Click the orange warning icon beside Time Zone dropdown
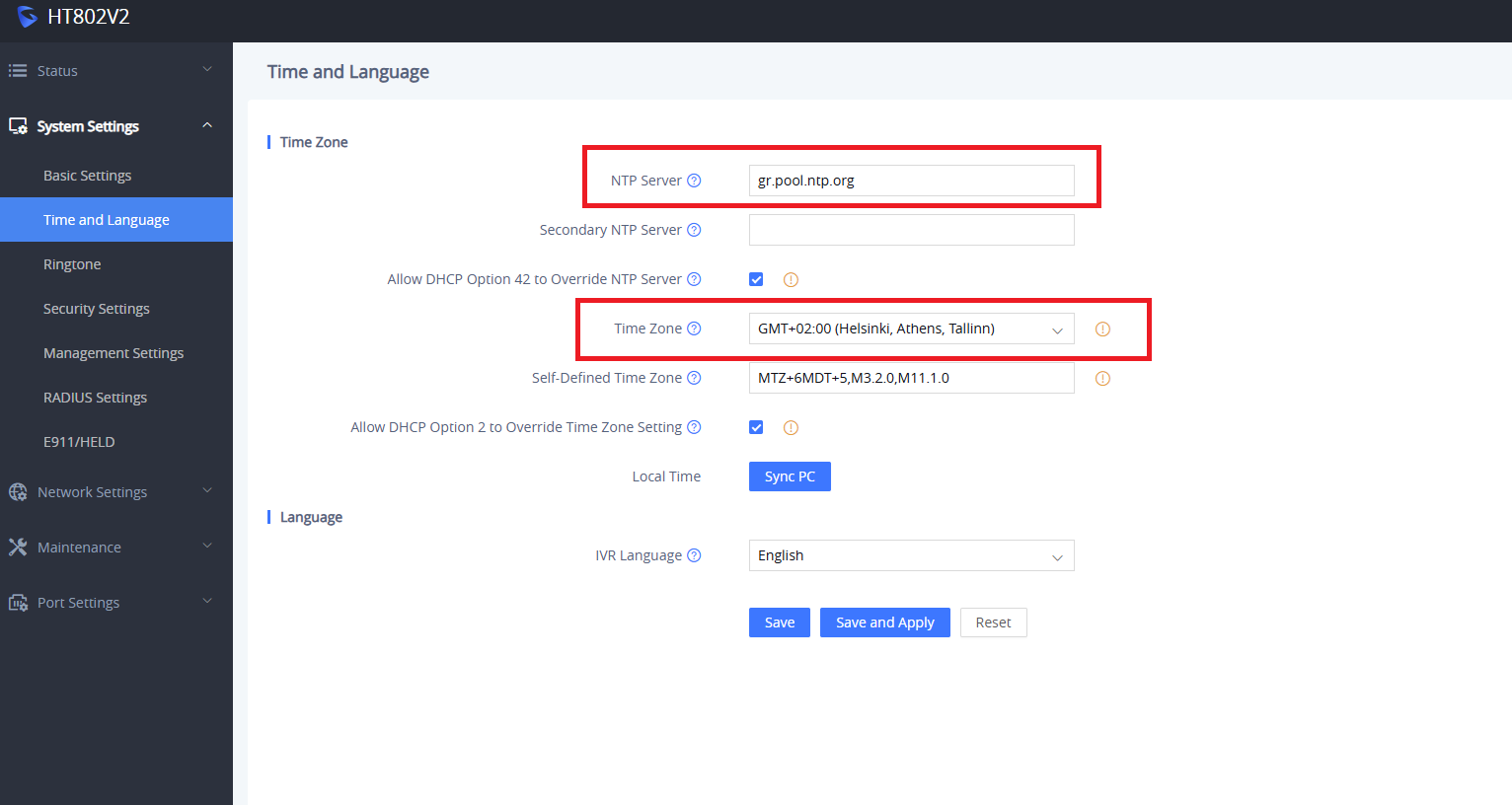1512x805 pixels. (1102, 329)
